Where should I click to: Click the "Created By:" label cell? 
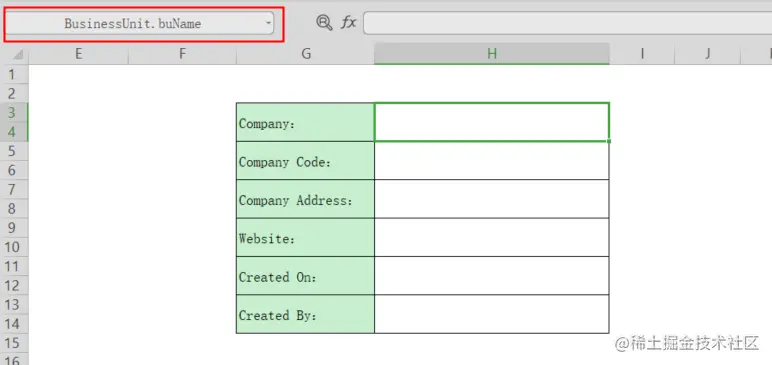pos(305,314)
